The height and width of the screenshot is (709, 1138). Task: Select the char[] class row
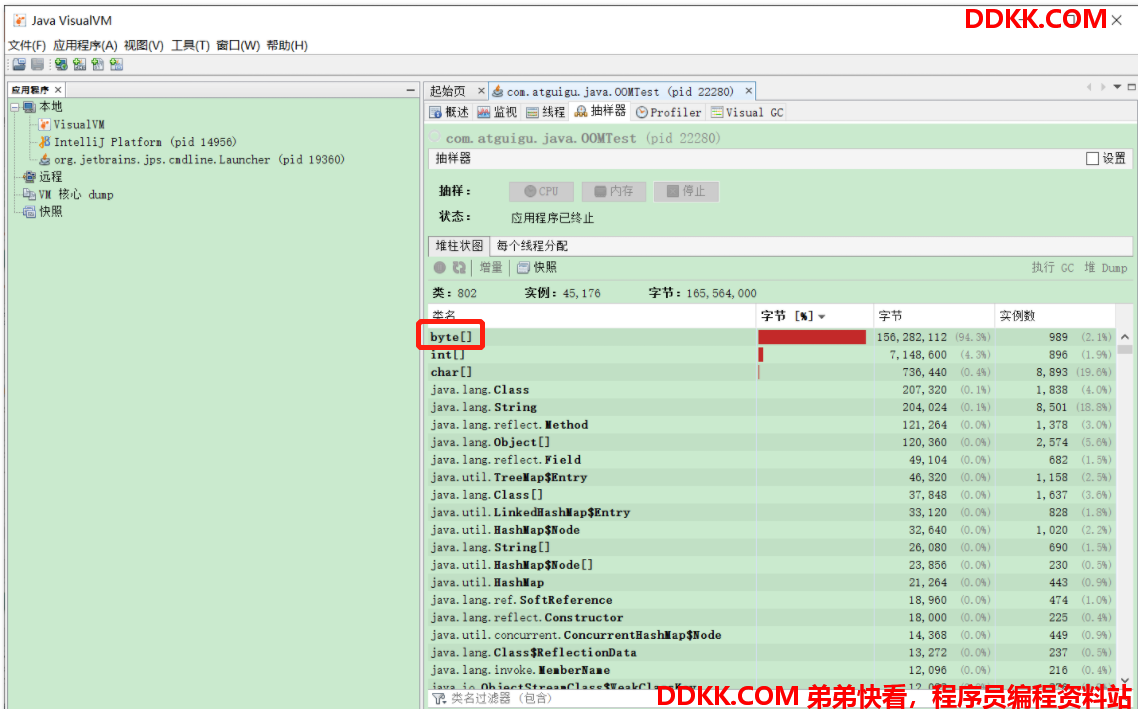point(772,372)
